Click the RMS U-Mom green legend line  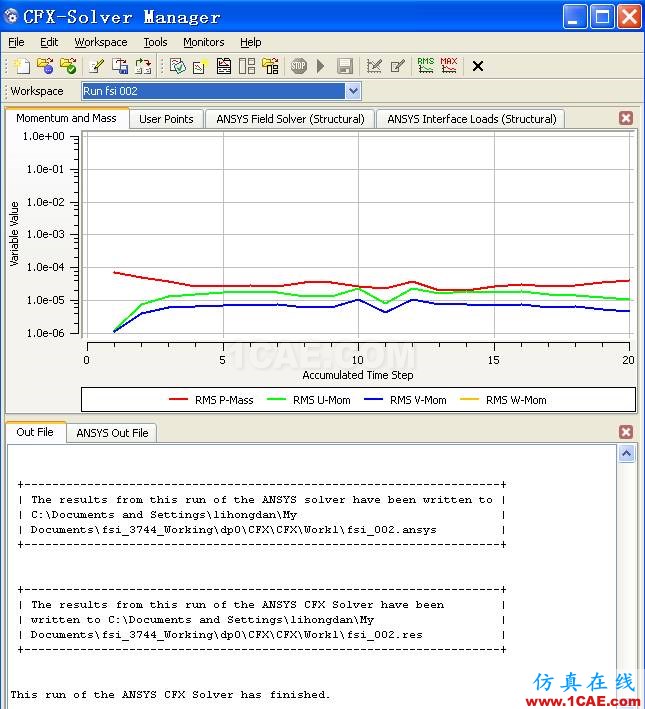click(x=276, y=399)
